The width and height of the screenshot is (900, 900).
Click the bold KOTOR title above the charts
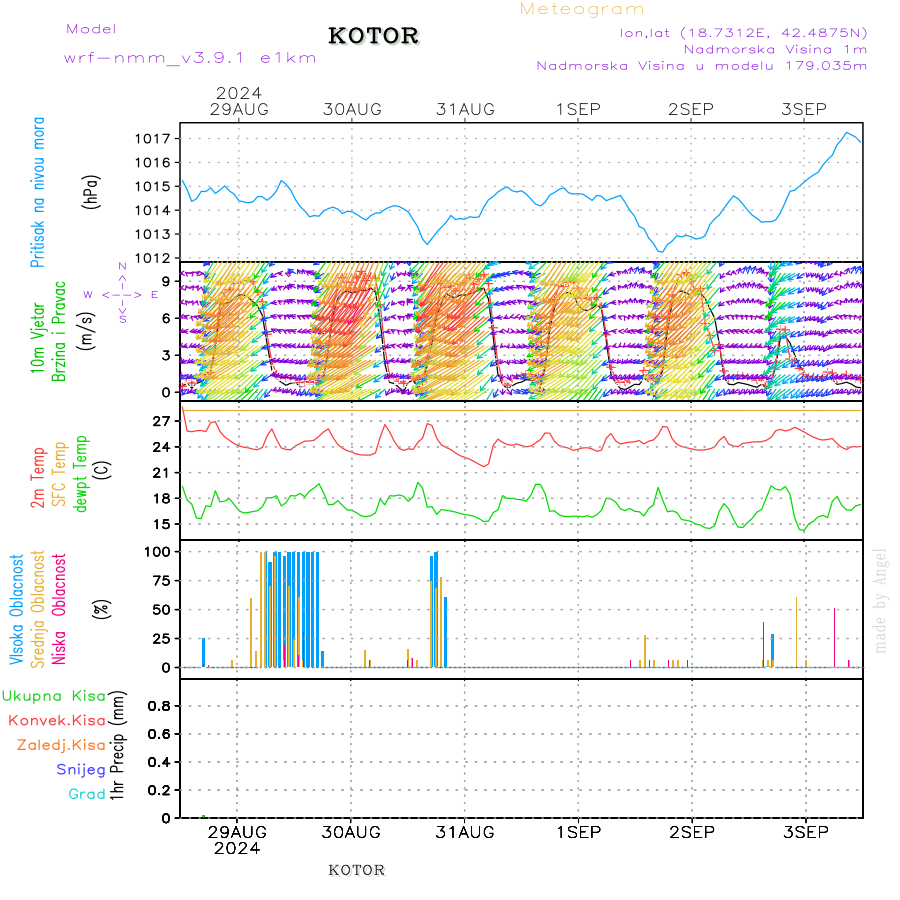coord(374,36)
